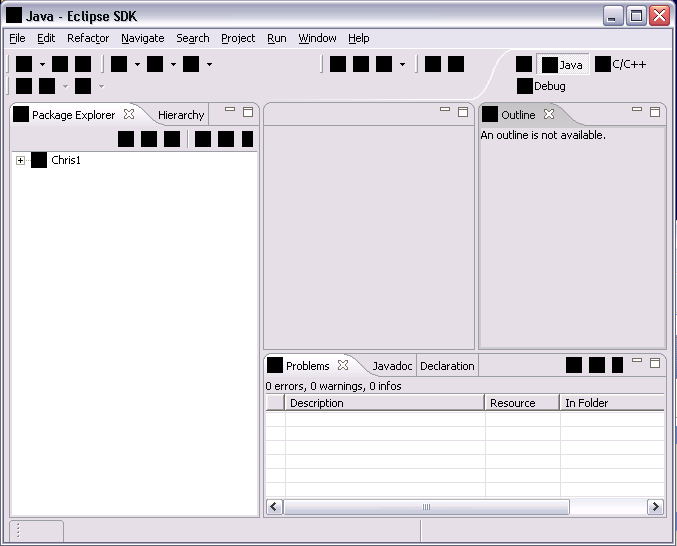Minimize the Outline panel
The height and width of the screenshot is (546, 677).
[637, 109]
